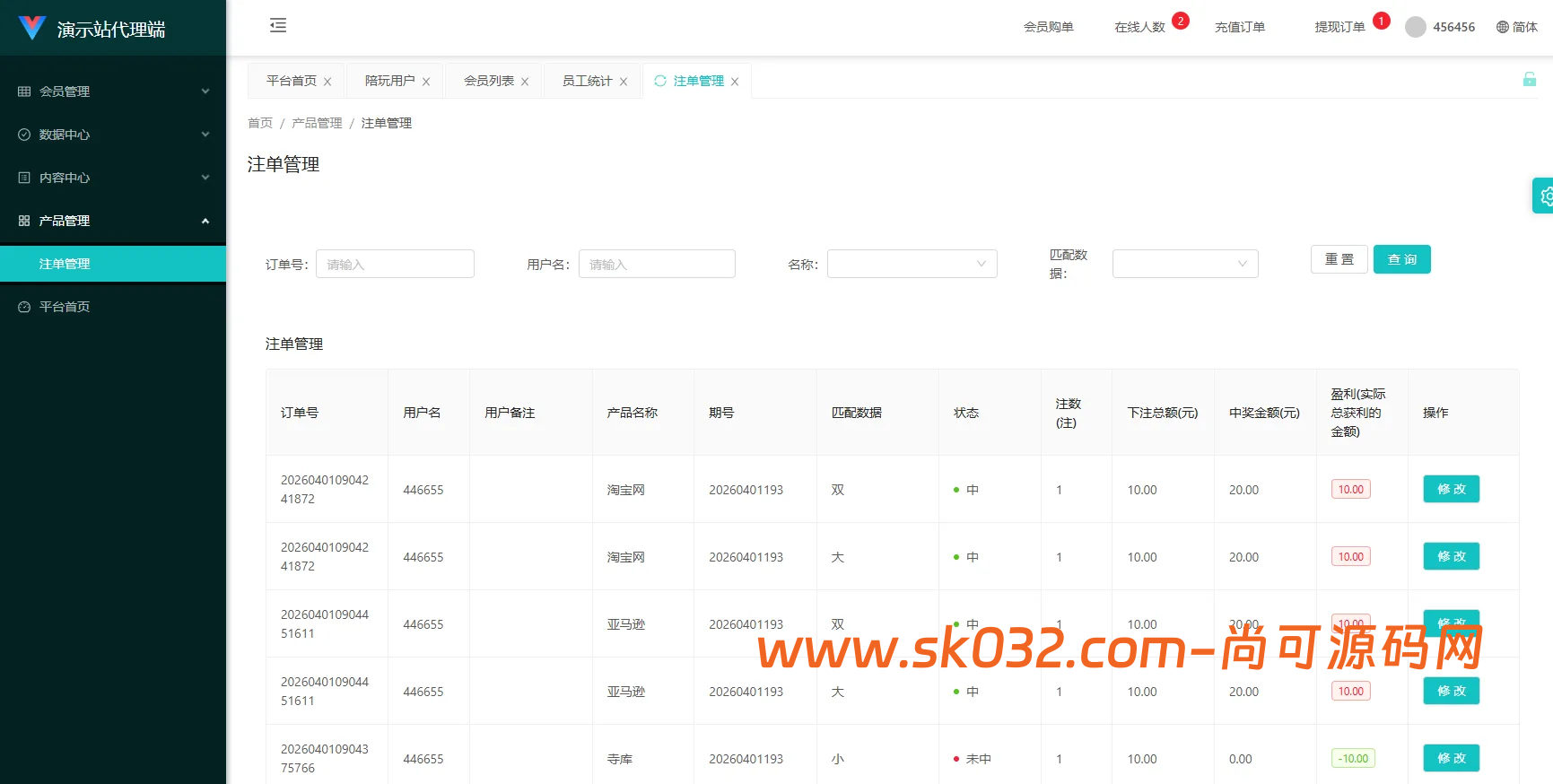1553x784 pixels.
Task: Click the 重置 button
Action: [1339, 259]
